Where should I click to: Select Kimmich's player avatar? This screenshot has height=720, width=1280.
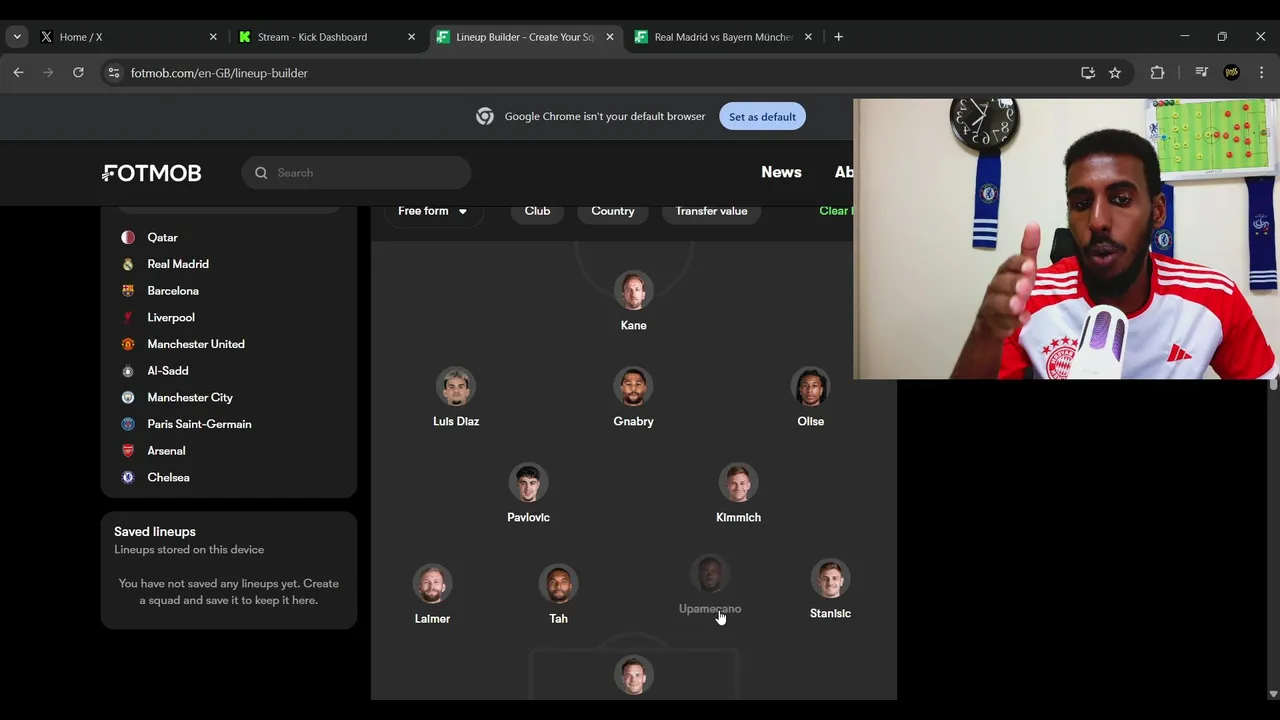pyautogui.click(x=738, y=483)
